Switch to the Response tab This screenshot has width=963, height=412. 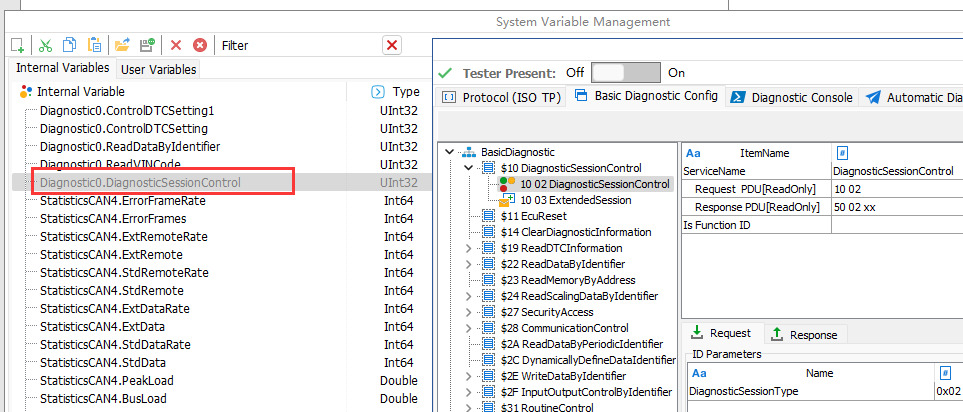(807, 334)
